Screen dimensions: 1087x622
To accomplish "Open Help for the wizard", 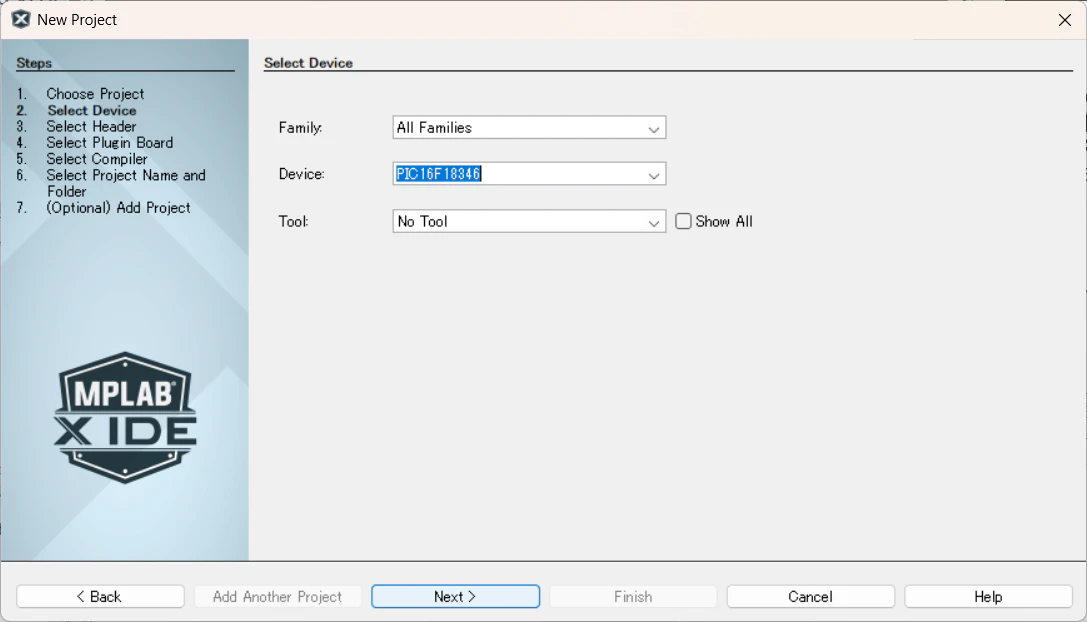I will [x=988, y=596].
